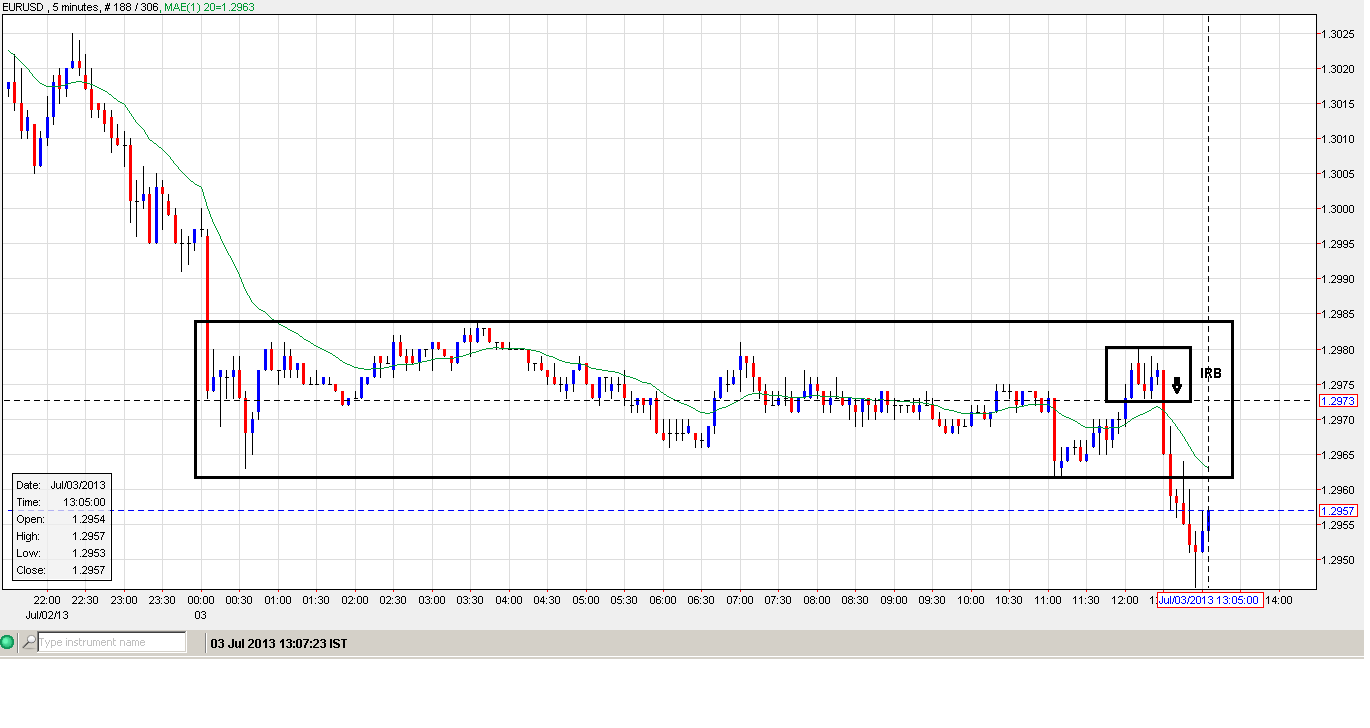This screenshot has height=728, width=1370.
Task: Click the 1.2950 price axis label
Action: 1338,560
